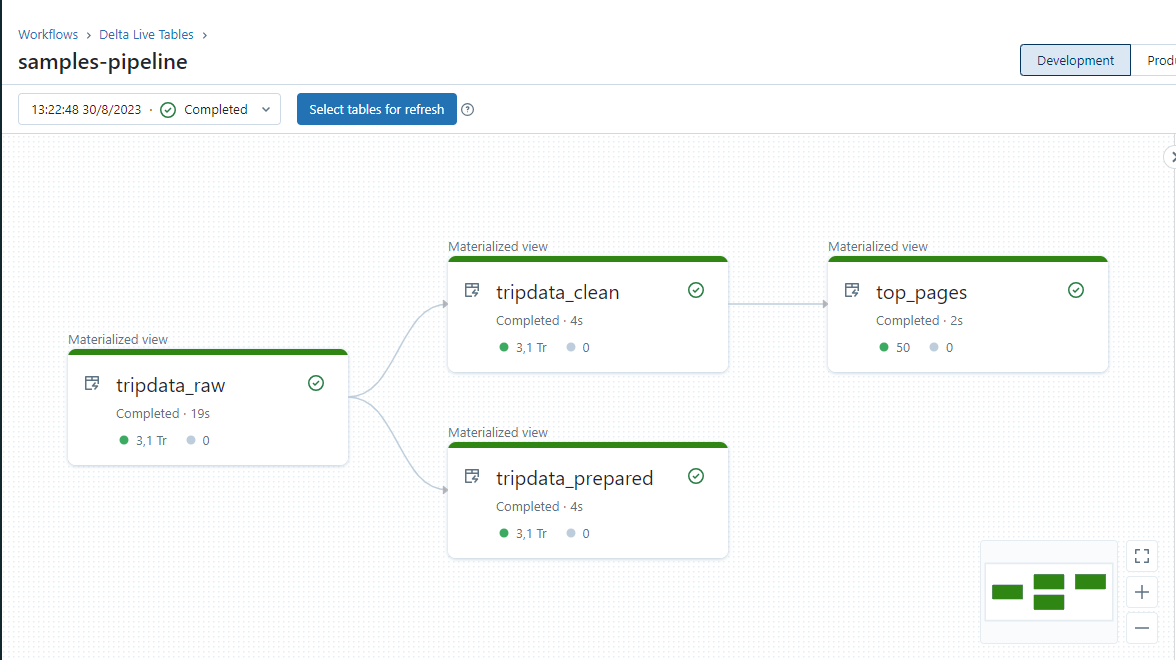The image size is (1176, 660).
Task: Select the tripdata_clean node
Action: tap(557, 293)
